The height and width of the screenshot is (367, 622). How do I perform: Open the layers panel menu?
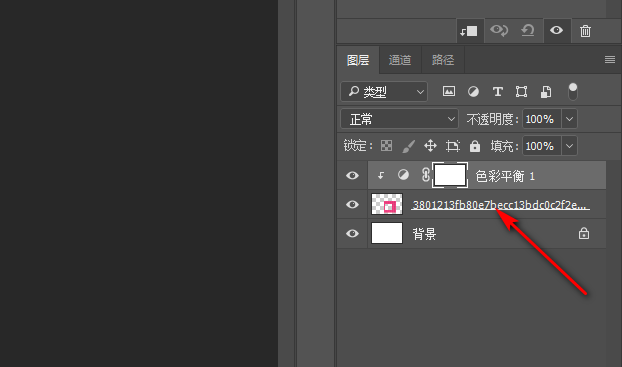[x=610, y=60]
